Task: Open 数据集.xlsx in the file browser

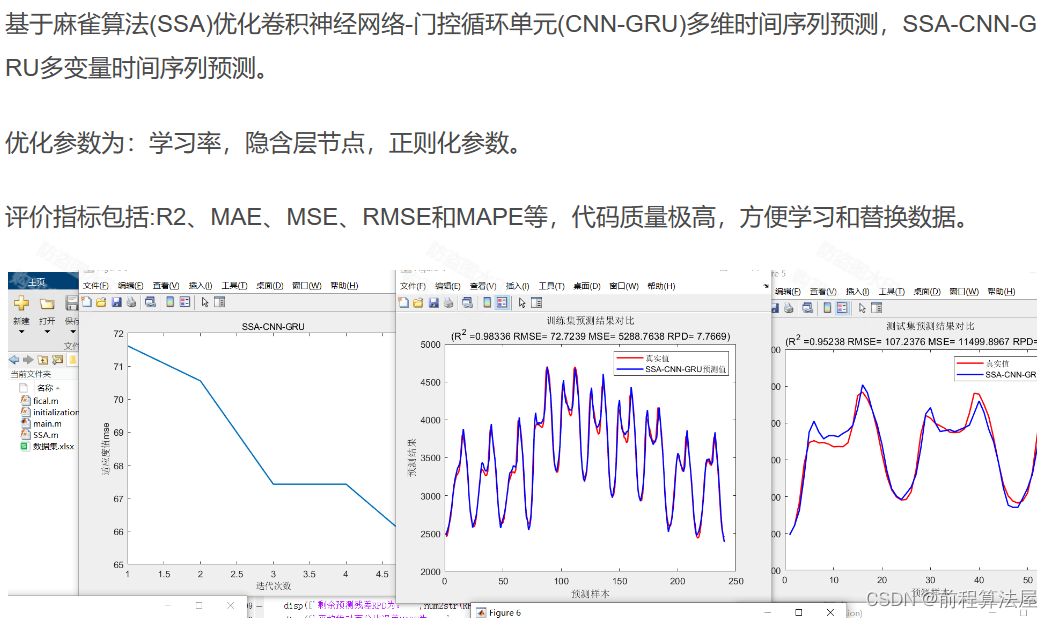Action: click(54, 445)
